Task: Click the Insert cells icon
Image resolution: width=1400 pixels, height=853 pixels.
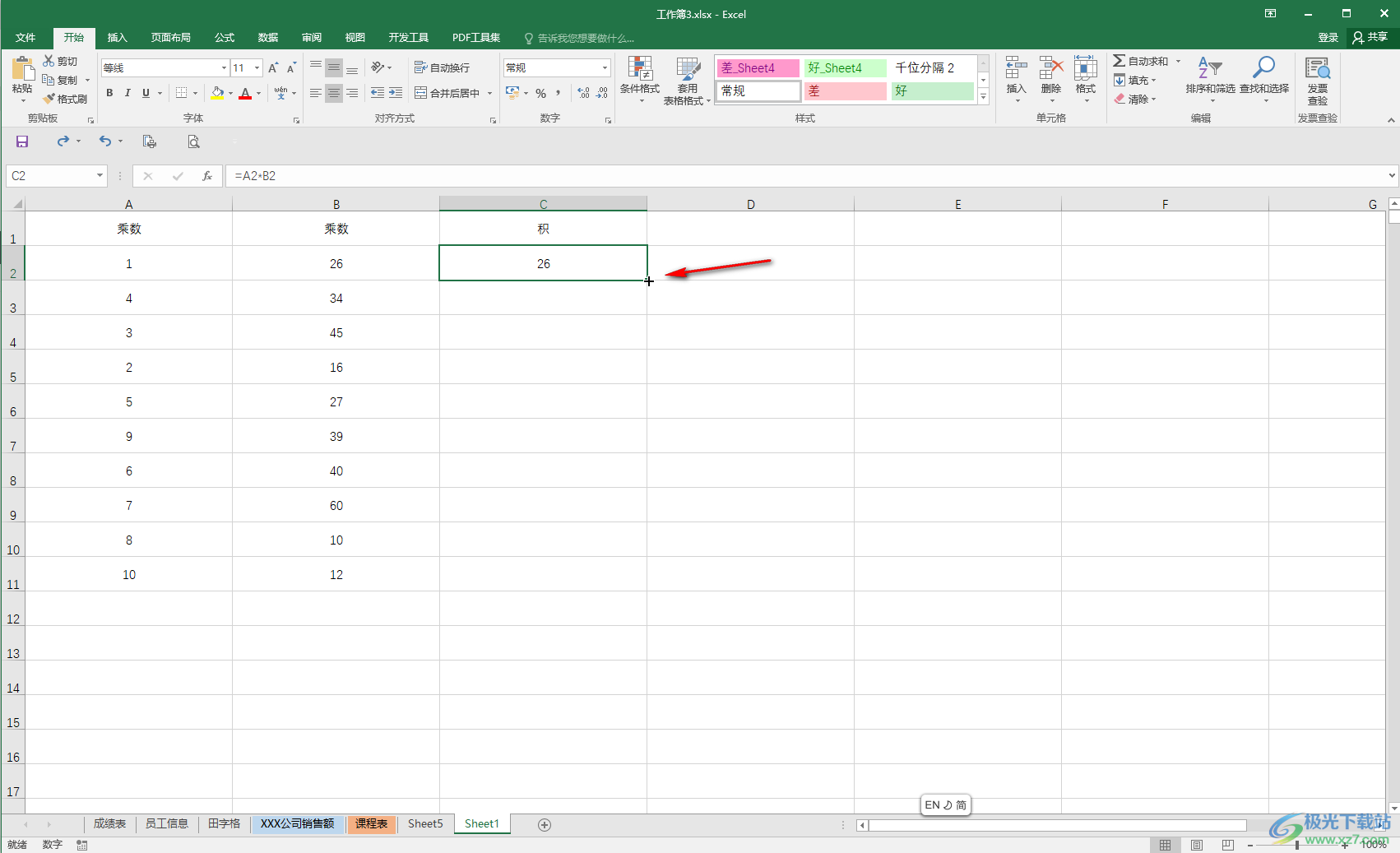Action: (x=1017, y=68)
